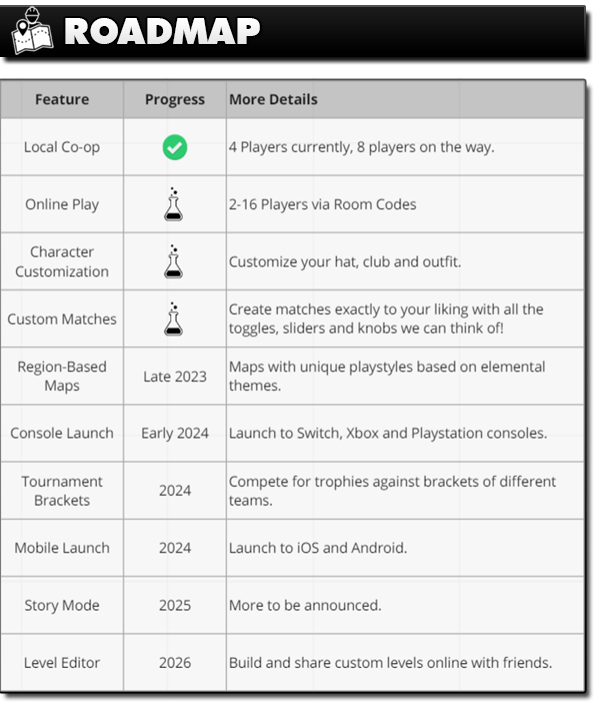The image size is (607, 720).
Task: Click the Region-Based Maps feature name
Action: [62, 376]
